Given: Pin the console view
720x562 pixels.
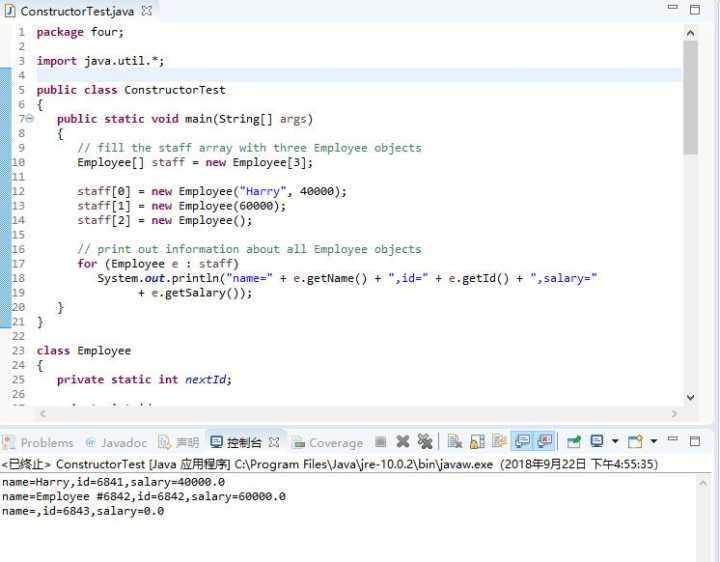Looking at the screenshot, I should point(574,442).
